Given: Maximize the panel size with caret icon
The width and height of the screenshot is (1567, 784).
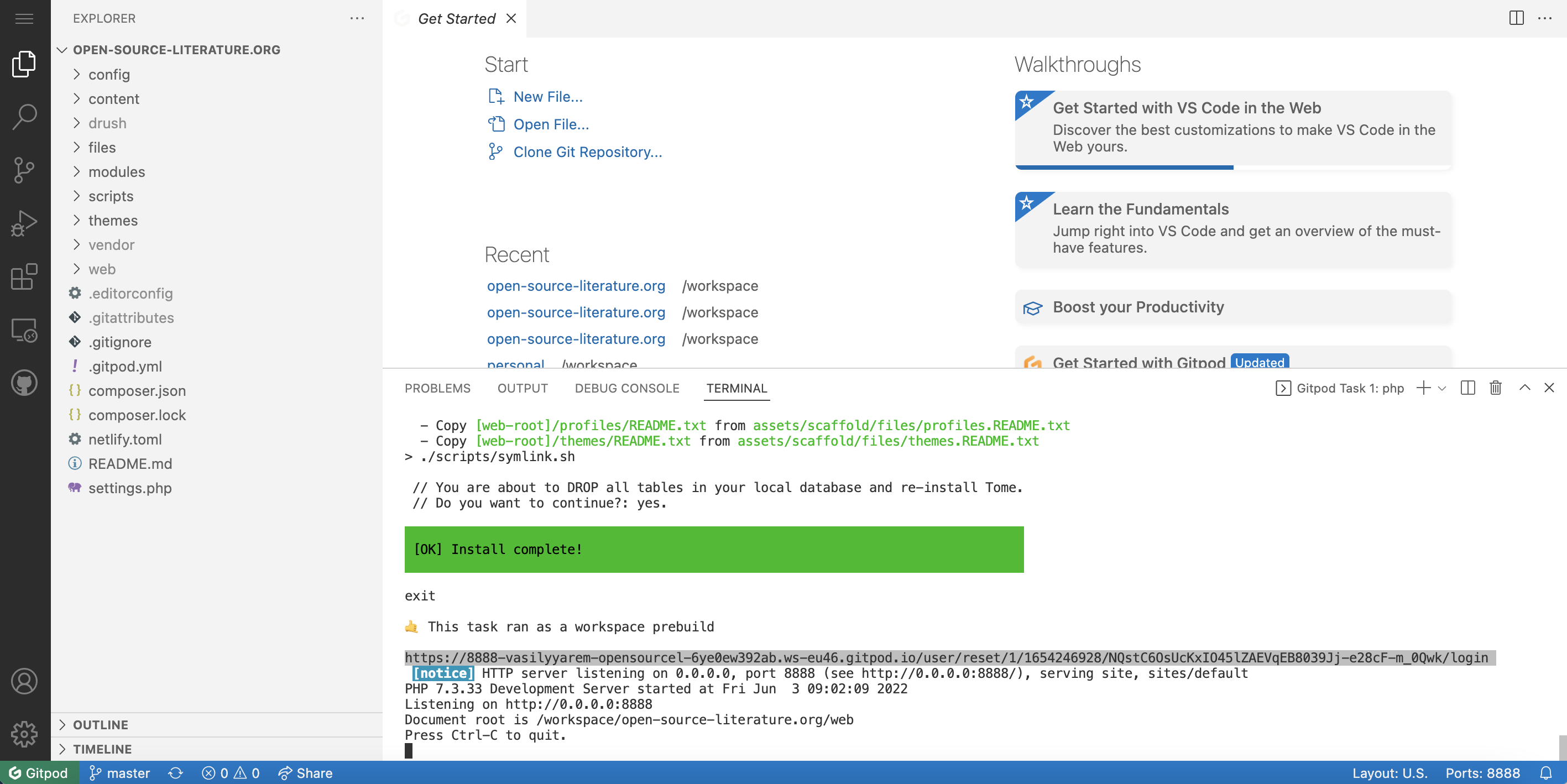Looking at the screenshot, I should click(x=1524, y=388).
